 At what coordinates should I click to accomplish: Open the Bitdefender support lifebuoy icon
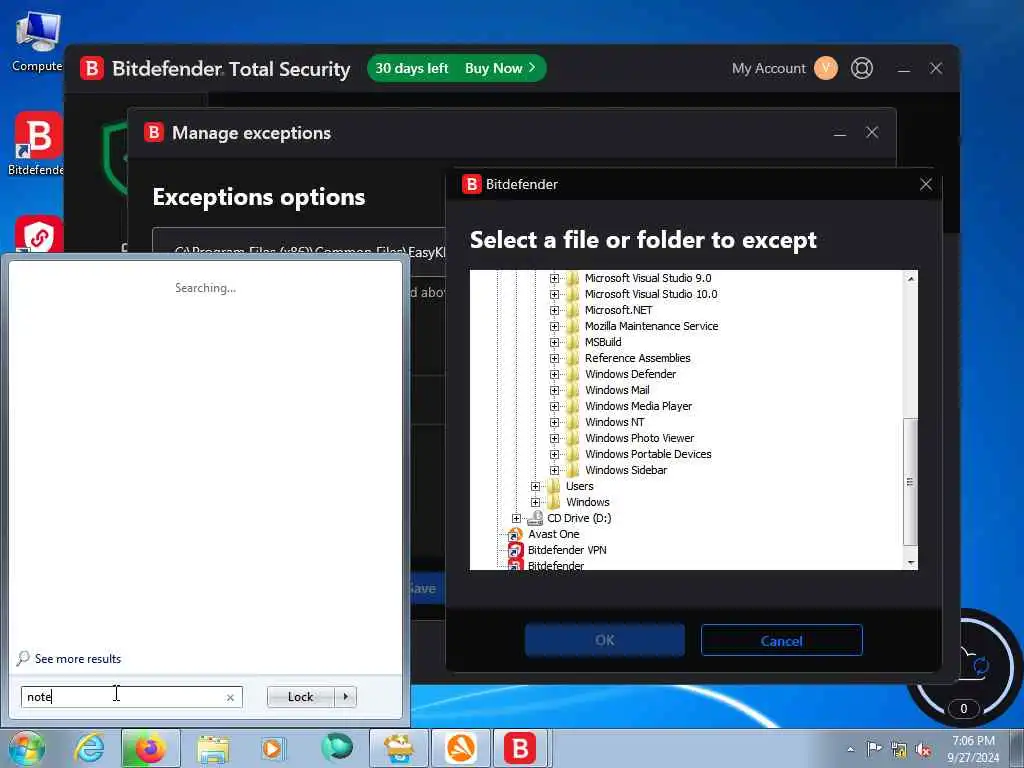click(861, 68)
